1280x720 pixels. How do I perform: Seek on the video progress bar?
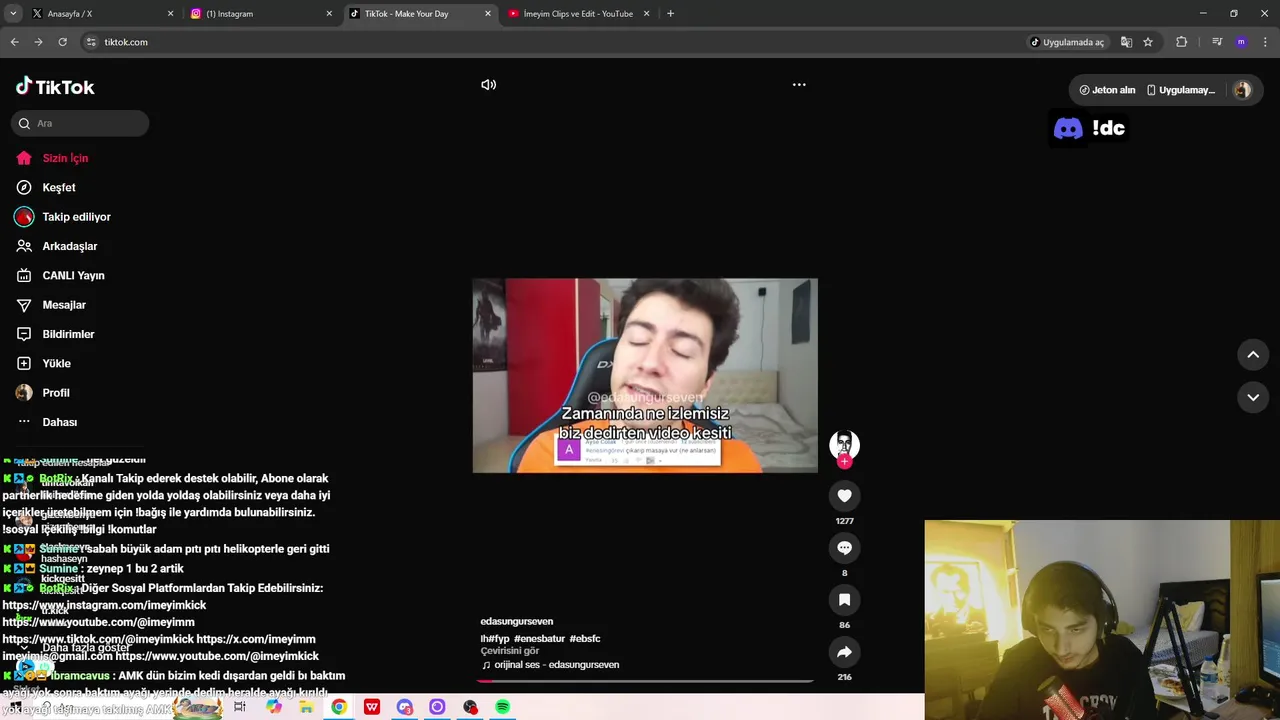[x=645, y=681]
